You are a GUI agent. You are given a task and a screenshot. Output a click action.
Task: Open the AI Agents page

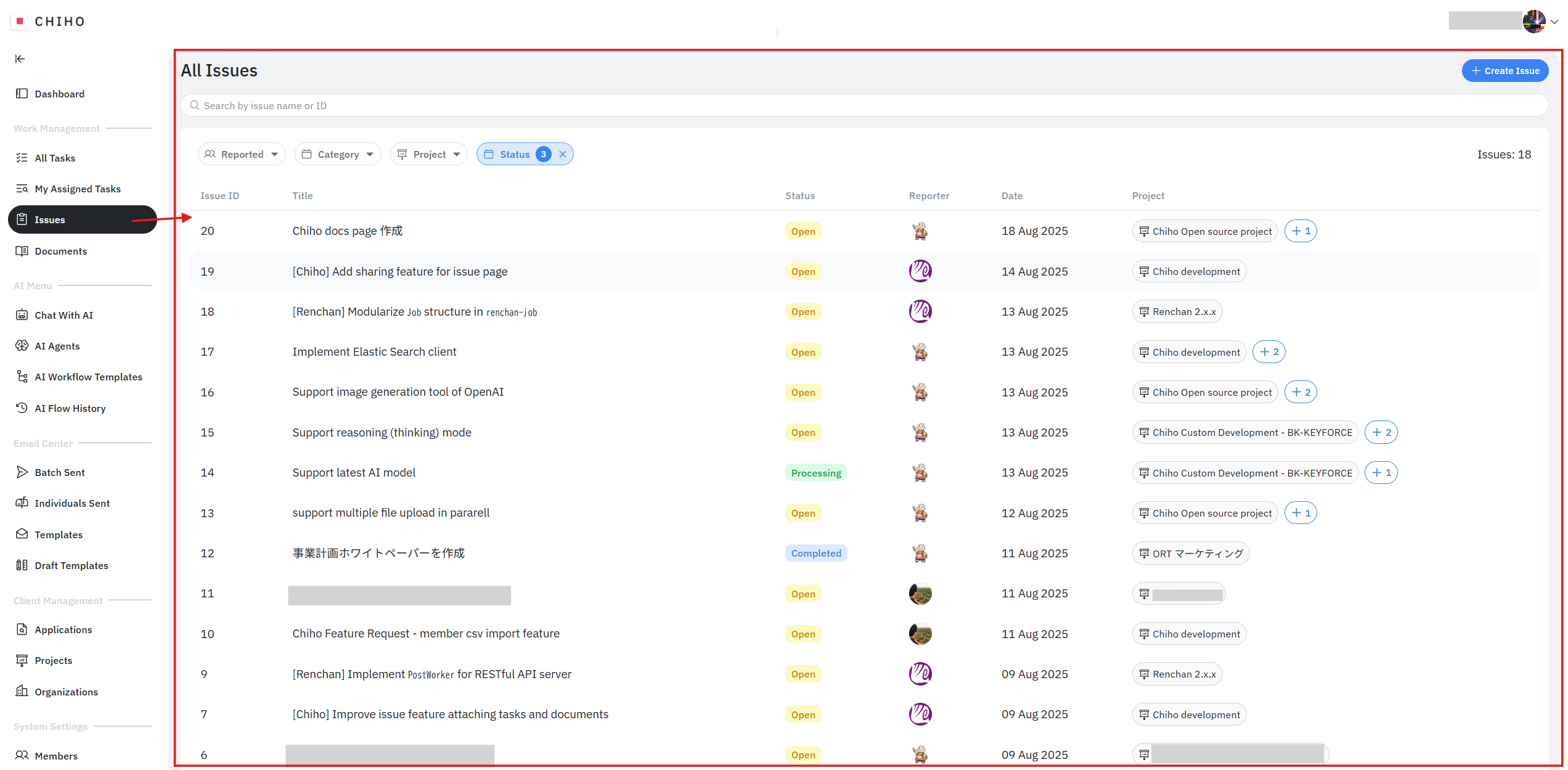57,346
